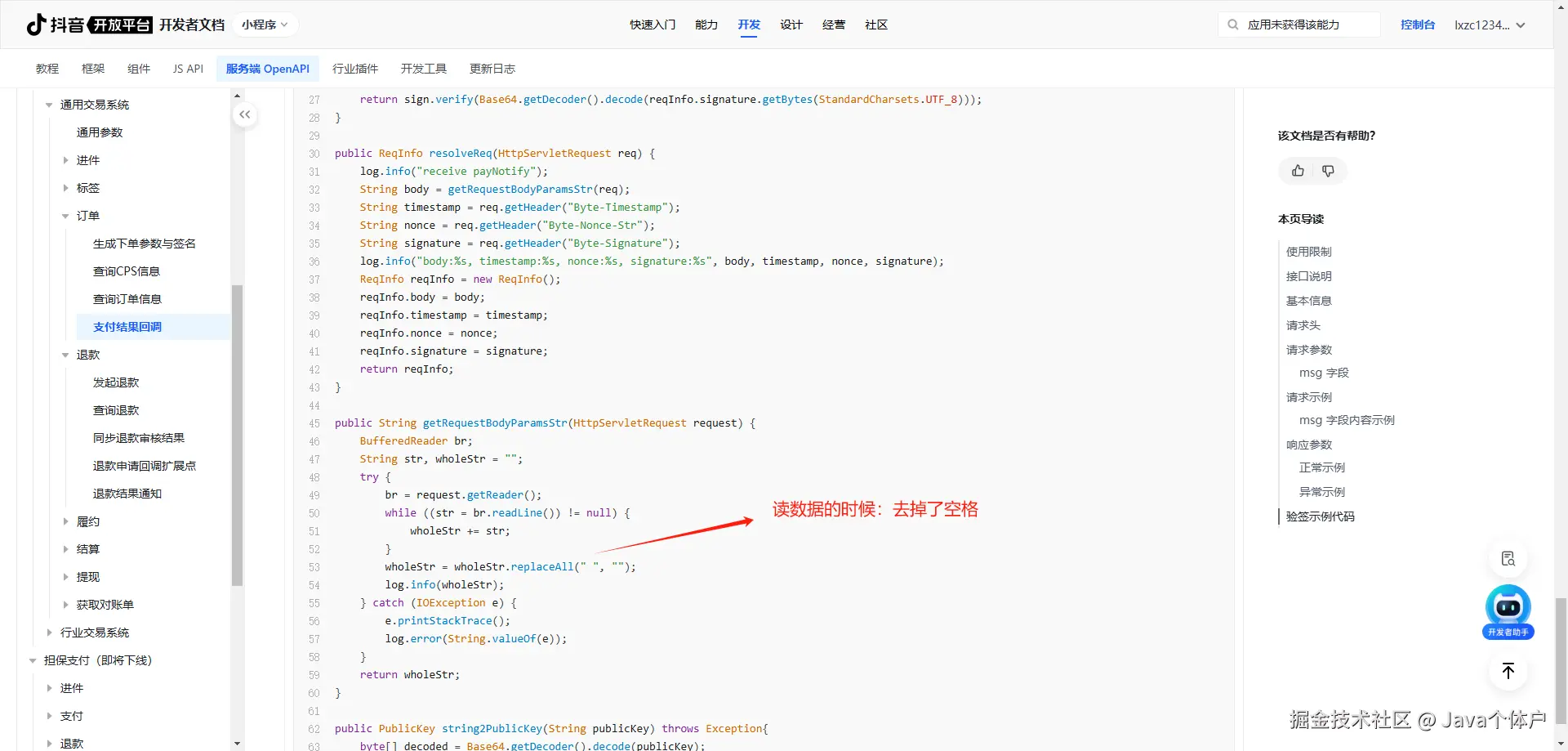This screenshot has height=751, width=1568.
Task: Expand the 结算 tree node
Action: (x=65, y=549)
